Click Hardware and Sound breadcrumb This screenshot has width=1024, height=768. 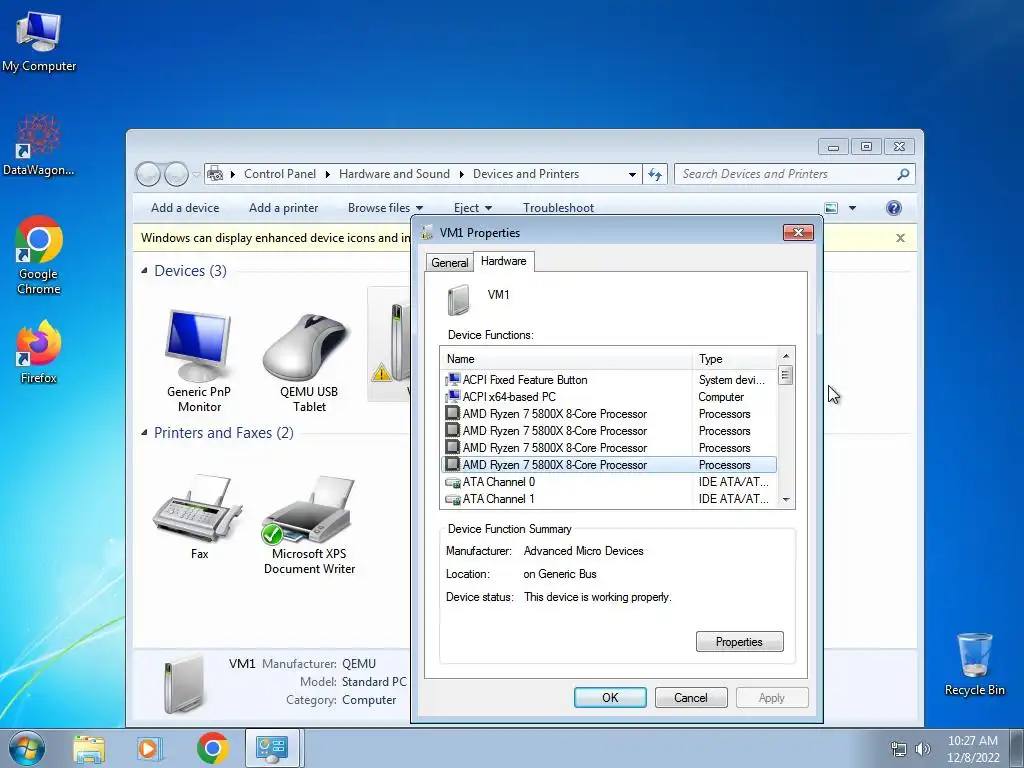394,174
